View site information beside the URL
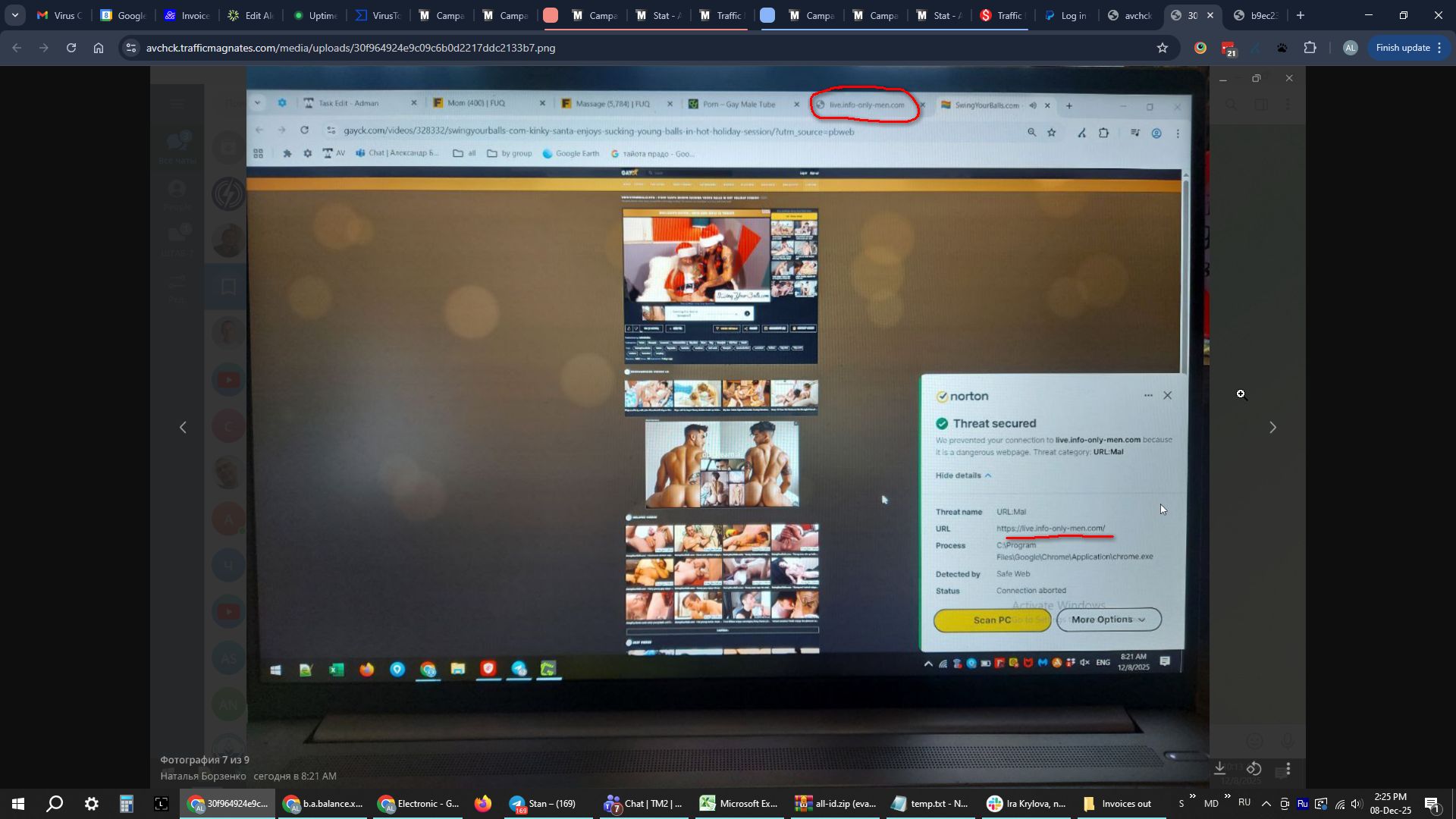The image size is (1456, 819). [131, 48]
